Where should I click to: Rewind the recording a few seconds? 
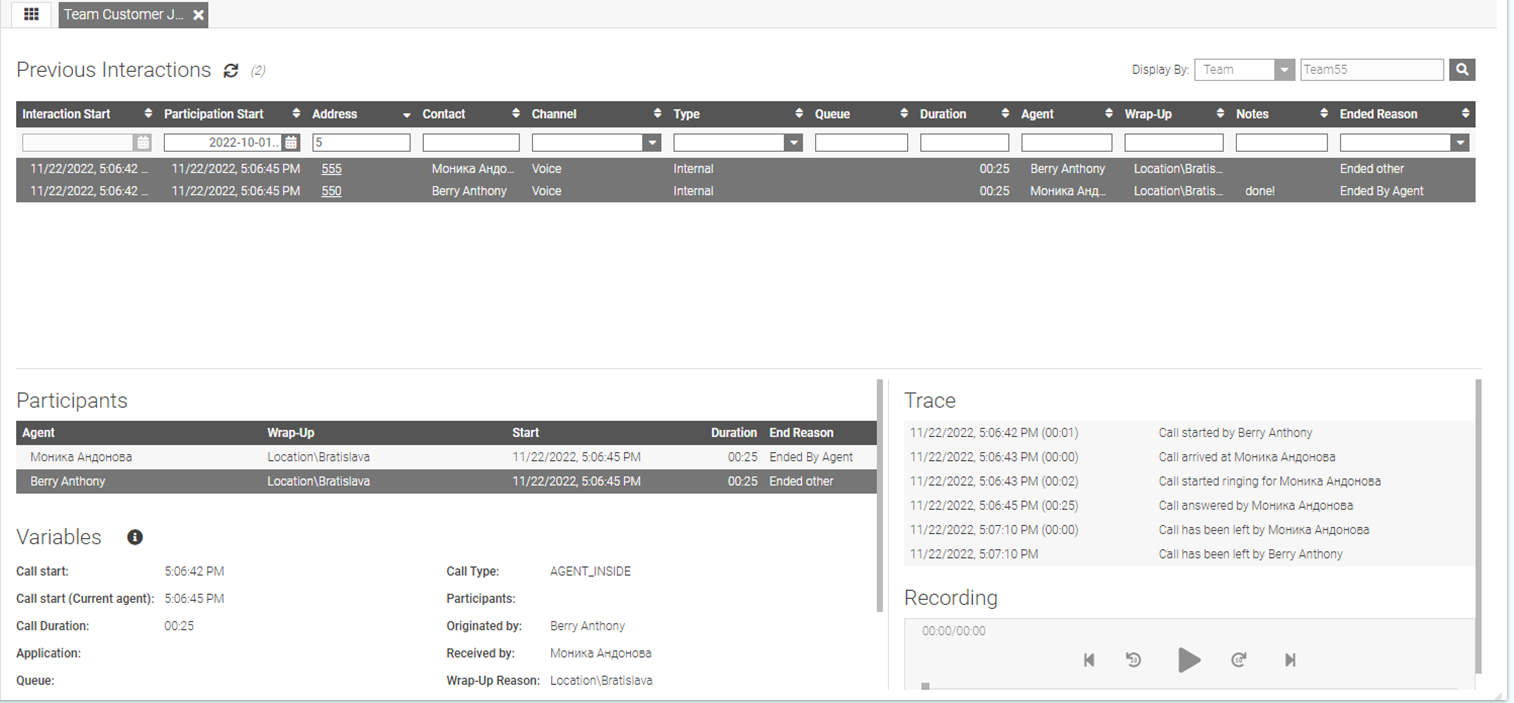[x=1133, y=660]
